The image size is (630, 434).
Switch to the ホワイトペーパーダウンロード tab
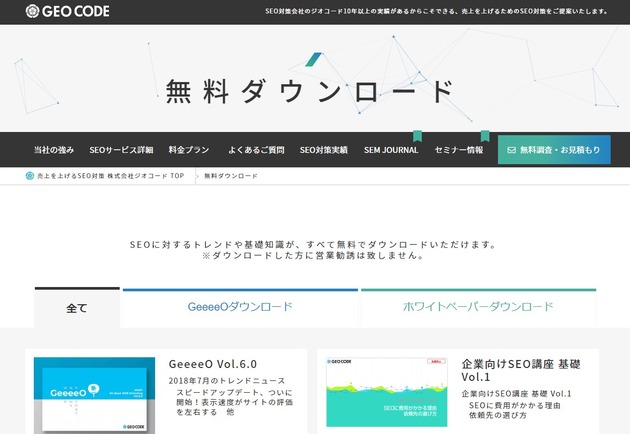[479, 307]
